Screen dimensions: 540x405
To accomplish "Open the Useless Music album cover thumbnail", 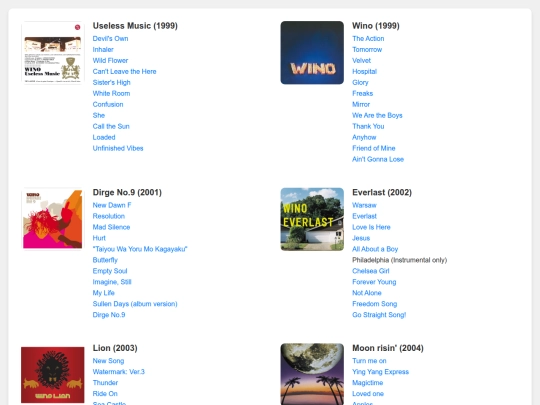I will pos(53,53).
